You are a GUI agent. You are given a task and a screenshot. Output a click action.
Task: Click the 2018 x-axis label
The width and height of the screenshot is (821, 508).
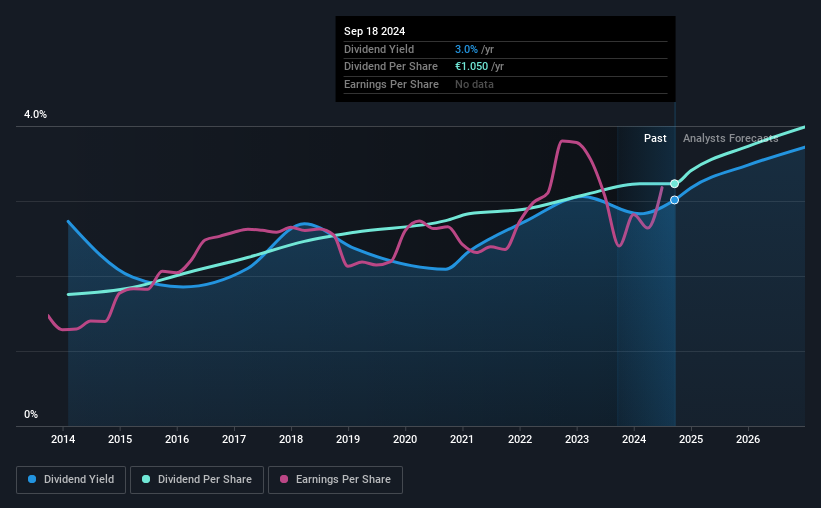tap(291, 439)
